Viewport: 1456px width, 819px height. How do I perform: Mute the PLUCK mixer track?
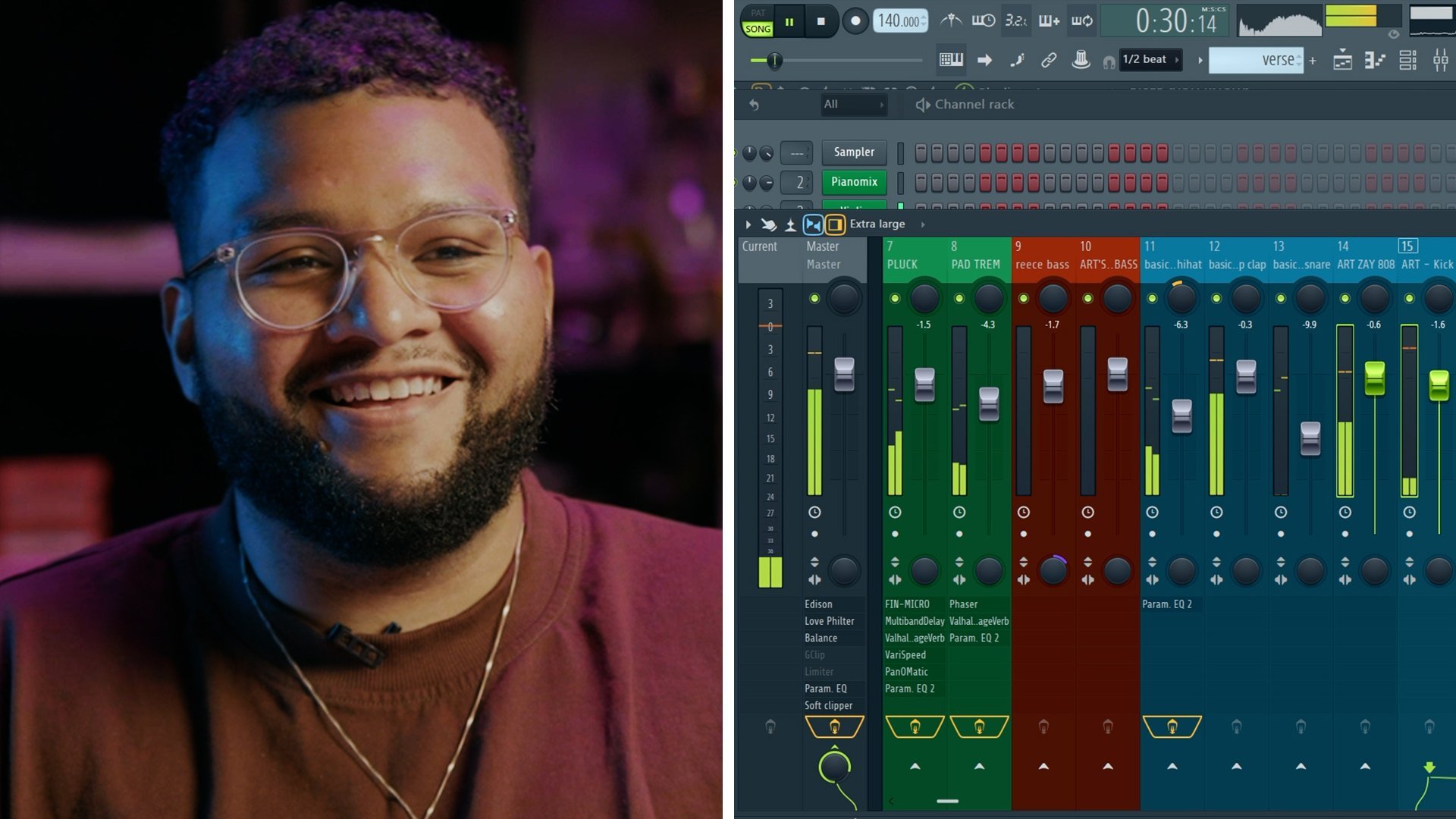895,299
